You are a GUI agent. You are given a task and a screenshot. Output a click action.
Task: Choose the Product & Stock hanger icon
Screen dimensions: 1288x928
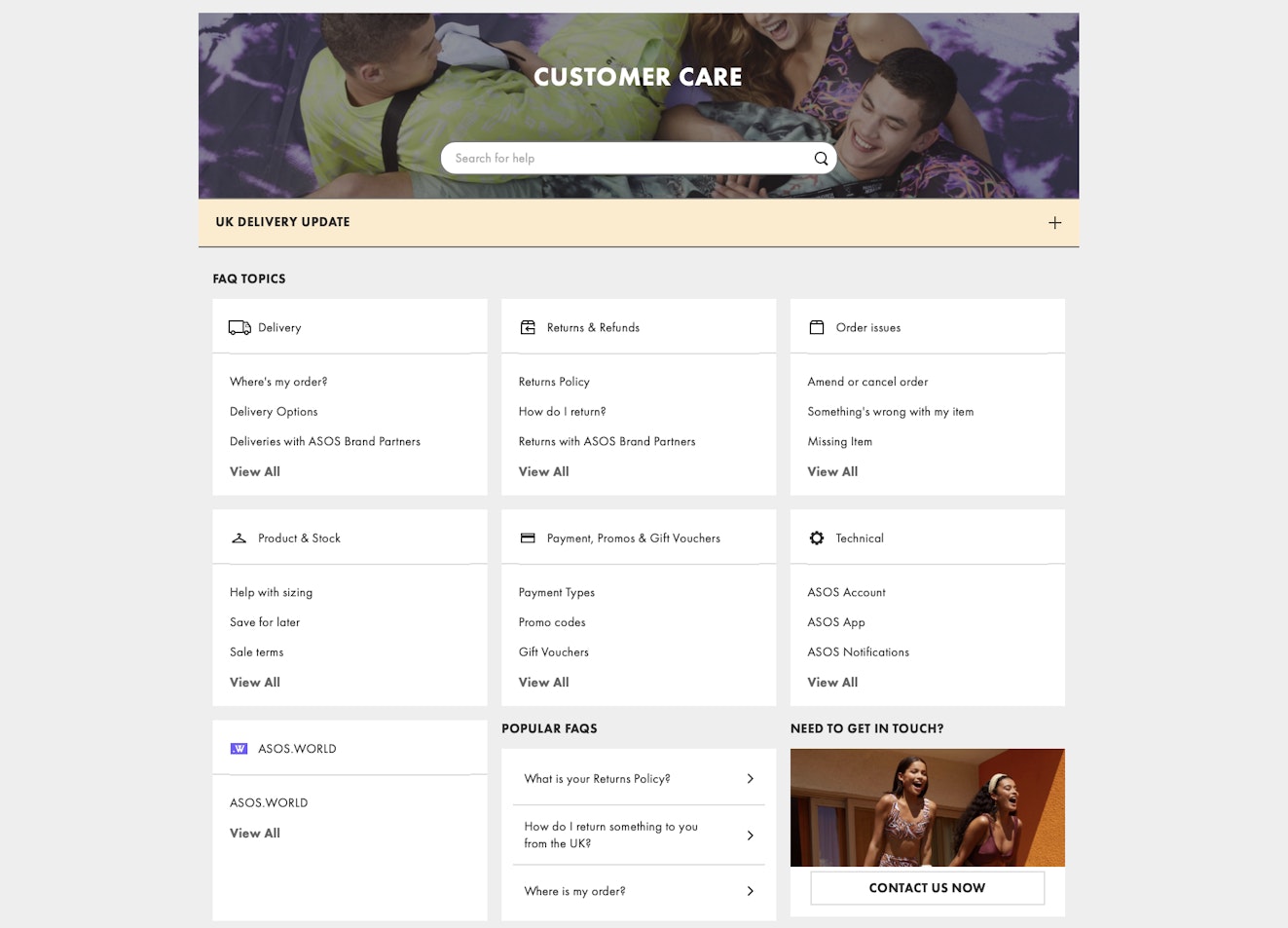coord(239,538)
